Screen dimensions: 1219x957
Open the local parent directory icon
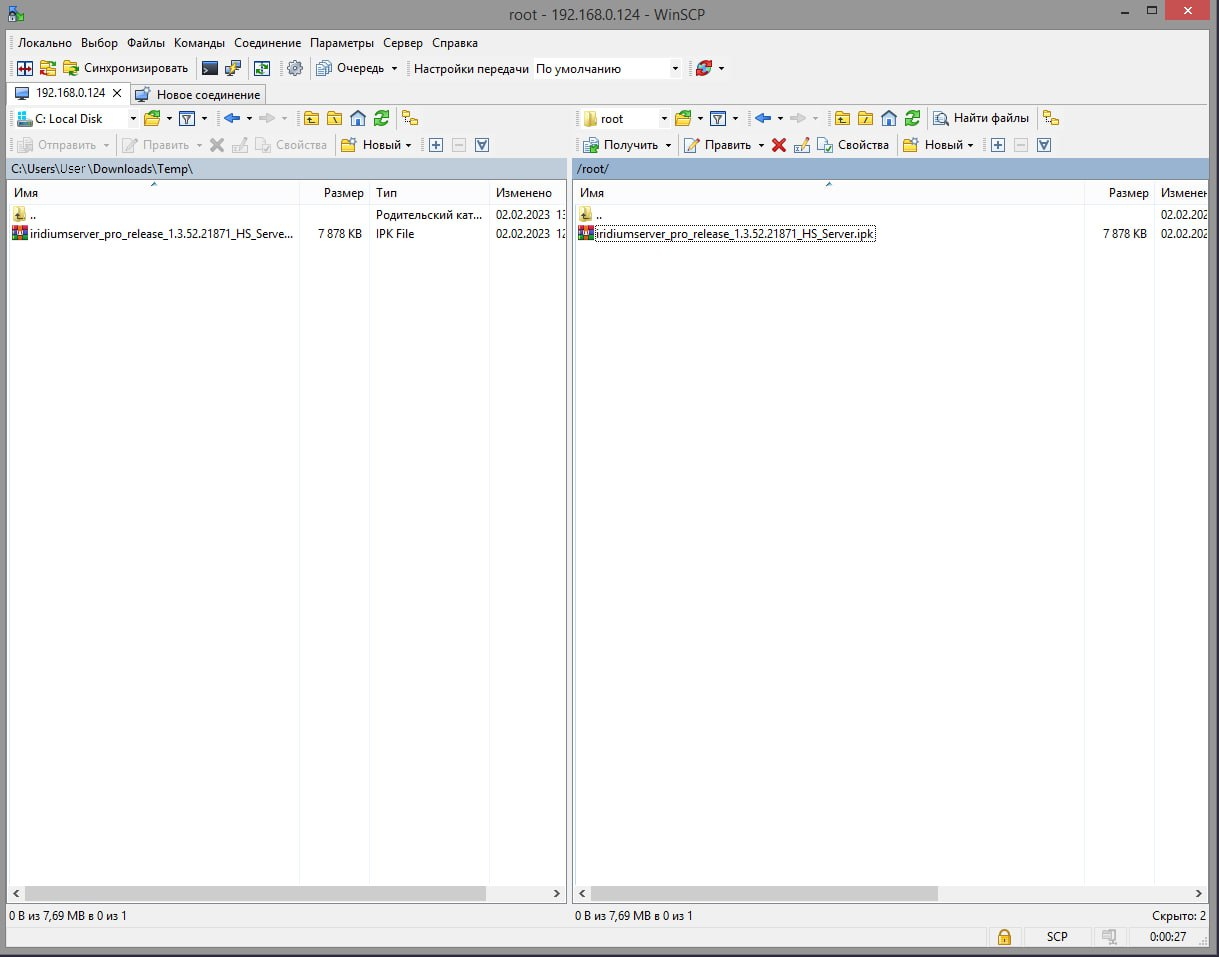(x=311, y=119)
